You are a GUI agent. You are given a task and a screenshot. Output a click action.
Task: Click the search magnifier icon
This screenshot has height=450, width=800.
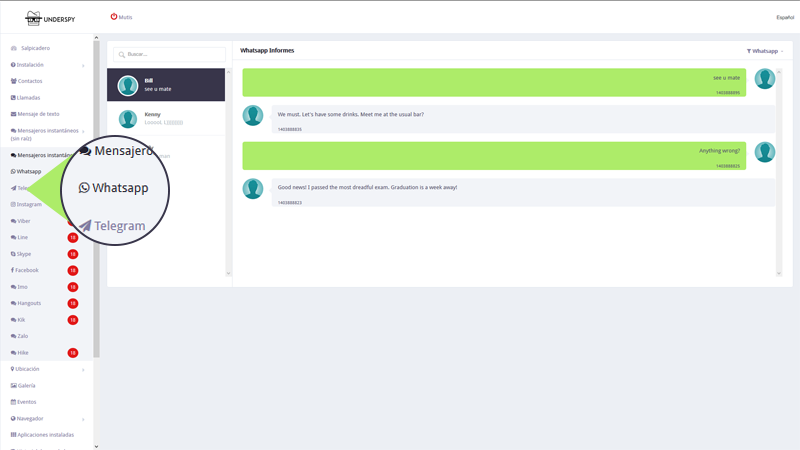point(121,55)
